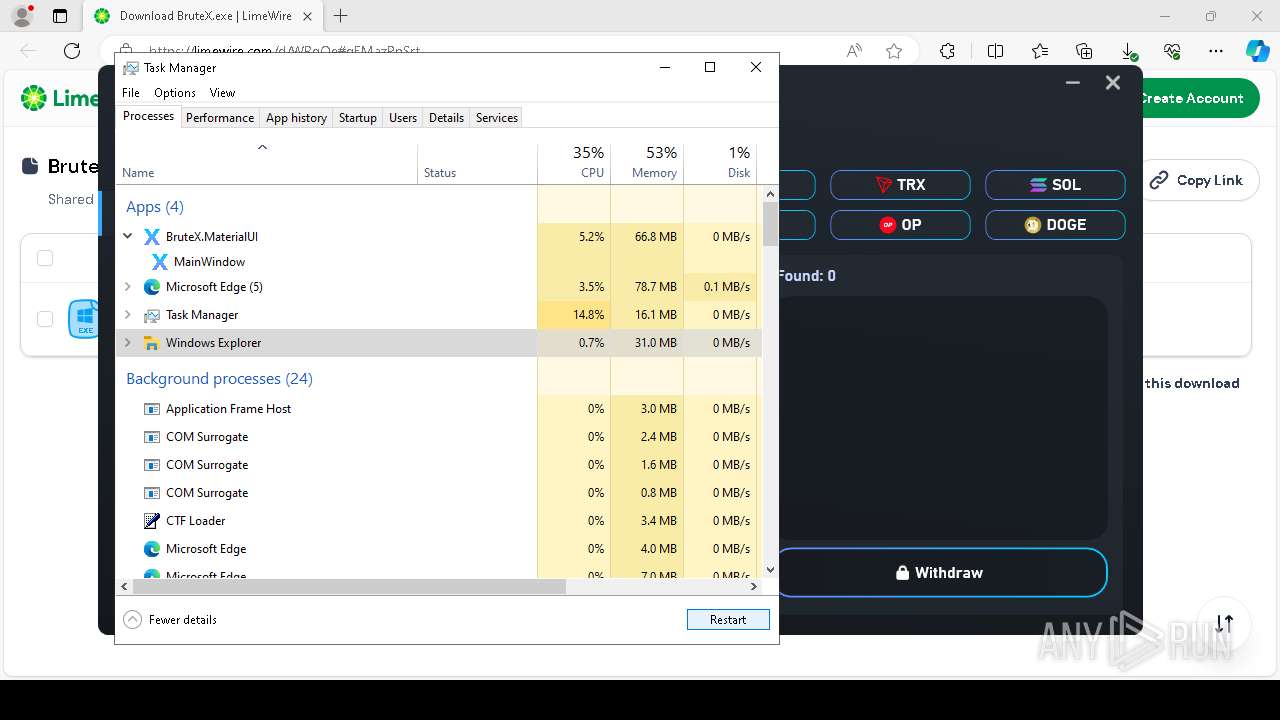Viewport: 1280px width, 720px height.
Task: Sort processes by Disk column
Action: pyautogui.click(x=720, y=164)
